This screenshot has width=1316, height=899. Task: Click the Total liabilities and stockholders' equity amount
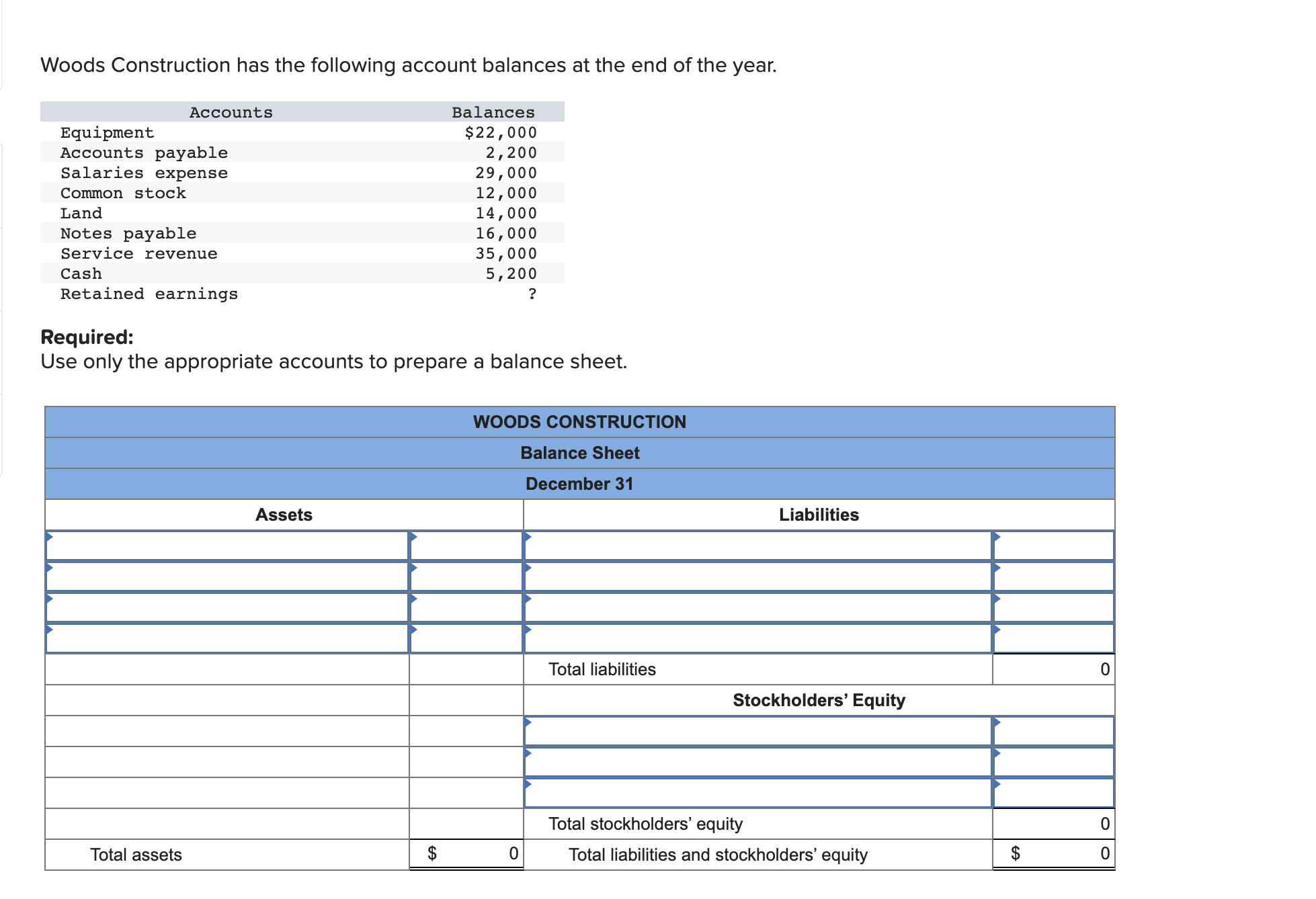pyautogui.click(x=1052, y=853)
